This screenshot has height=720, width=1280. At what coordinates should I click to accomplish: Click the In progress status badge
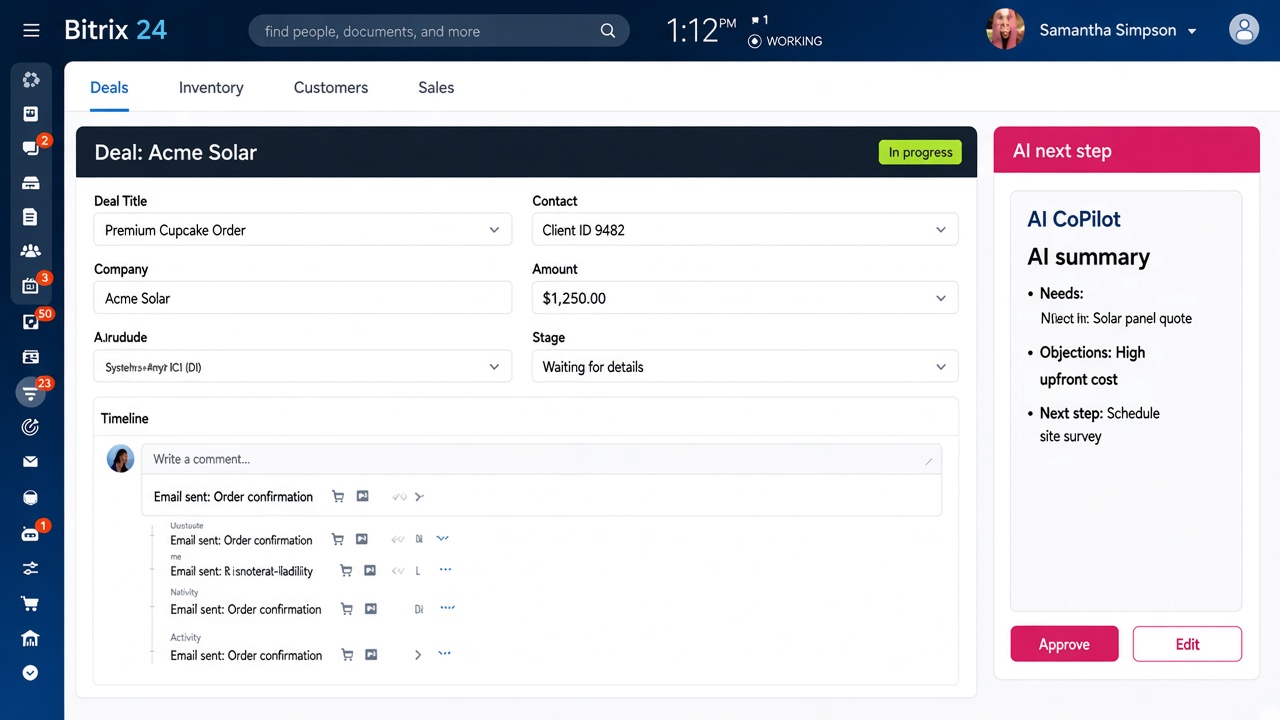click(x=920, y=152)
